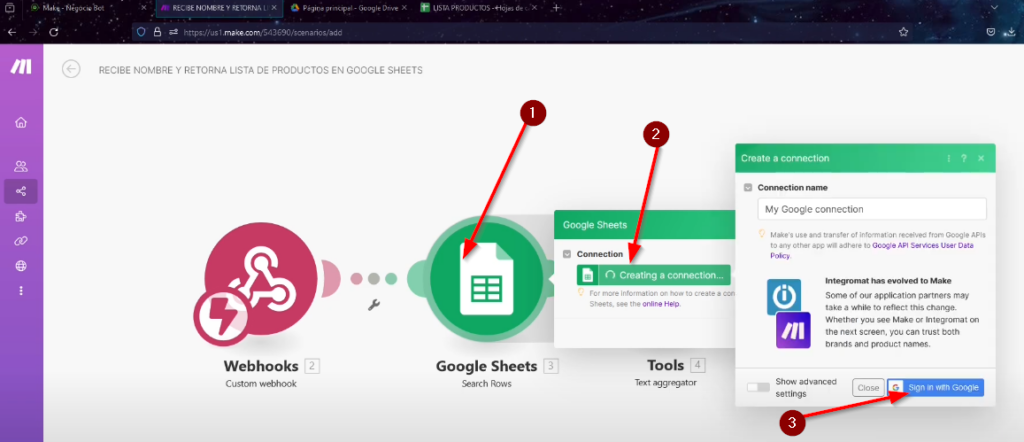Open the Connections link icon in sidebar

(x=21, y=241)
